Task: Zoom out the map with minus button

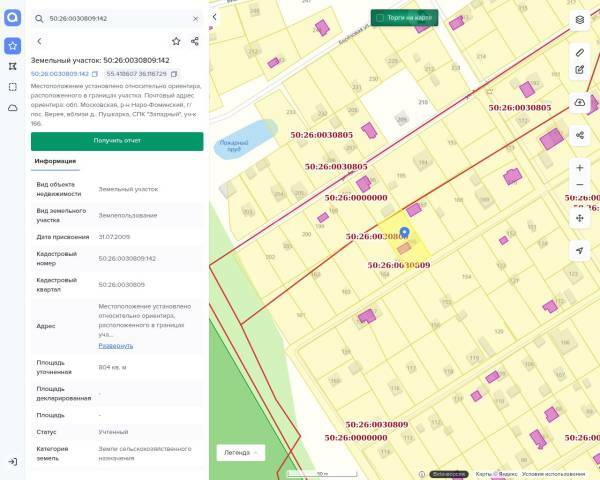Action: pos(580,185)
